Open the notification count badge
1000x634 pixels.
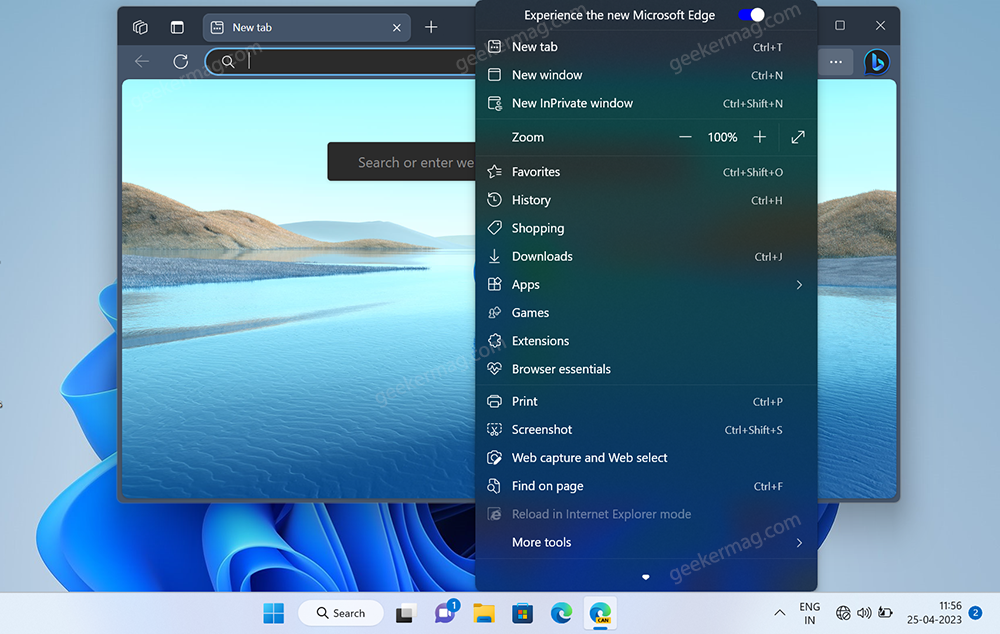point(975,613)
